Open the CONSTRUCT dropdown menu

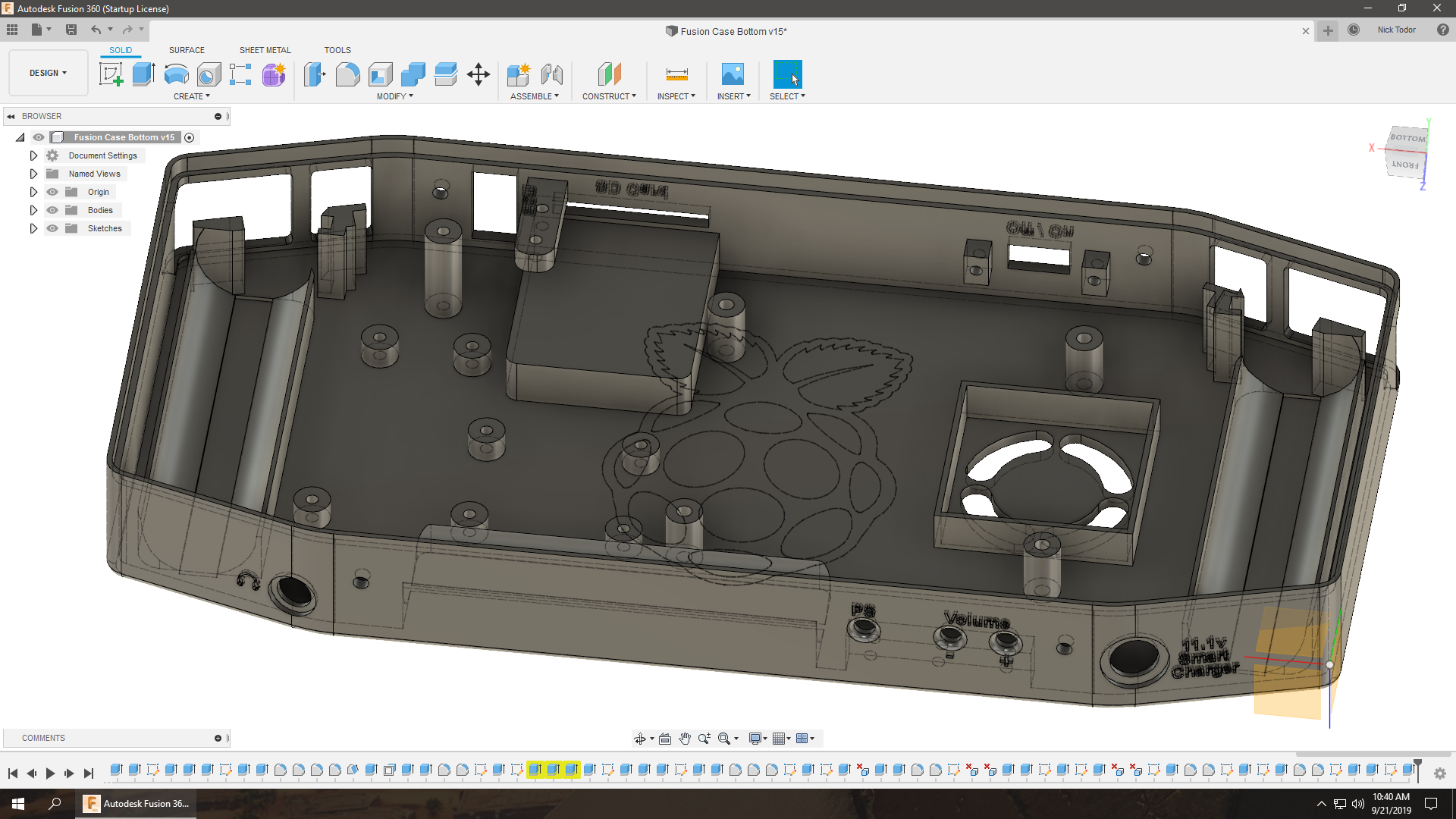tap(609, 96)
